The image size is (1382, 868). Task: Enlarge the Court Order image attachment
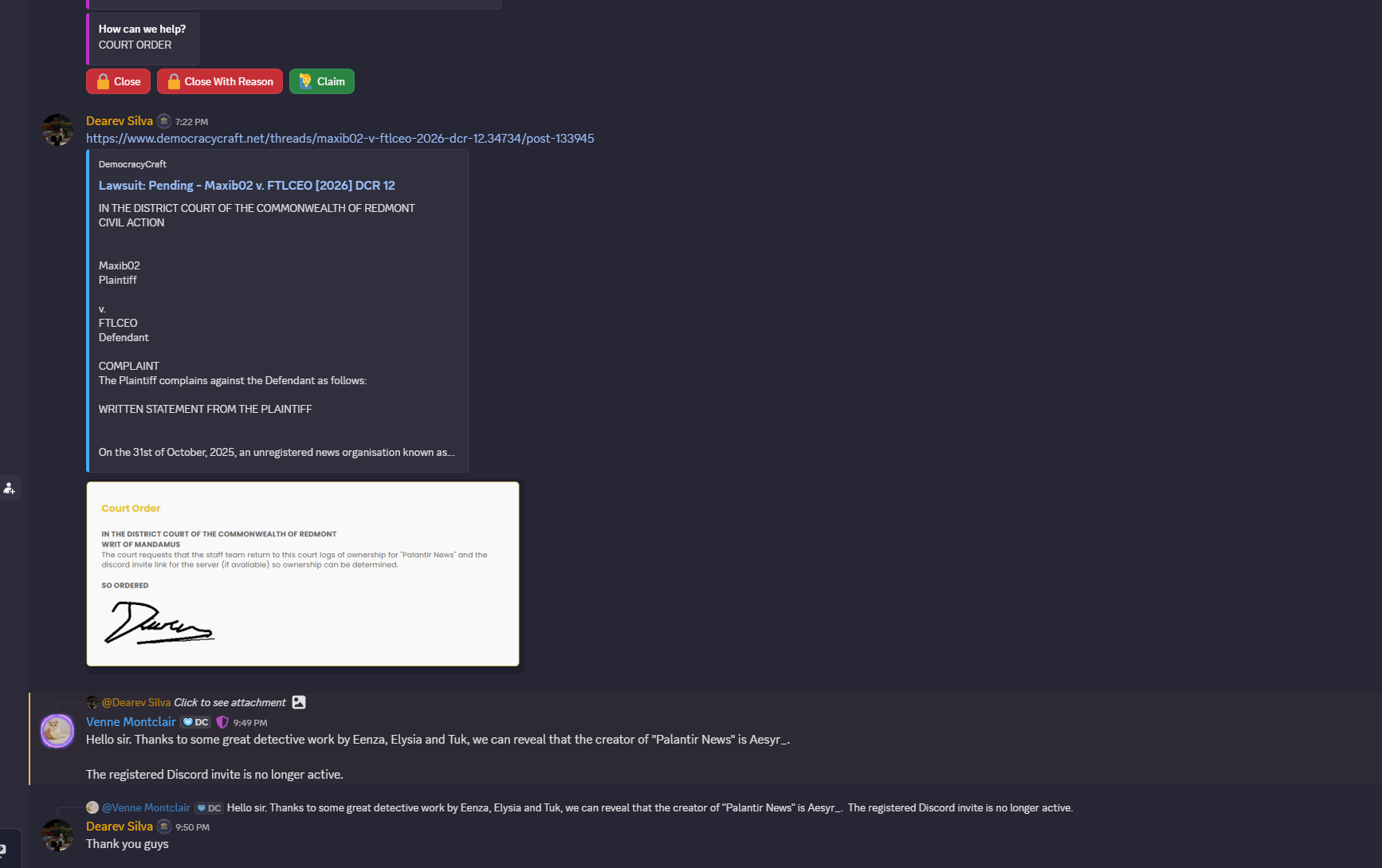(303, 574)
